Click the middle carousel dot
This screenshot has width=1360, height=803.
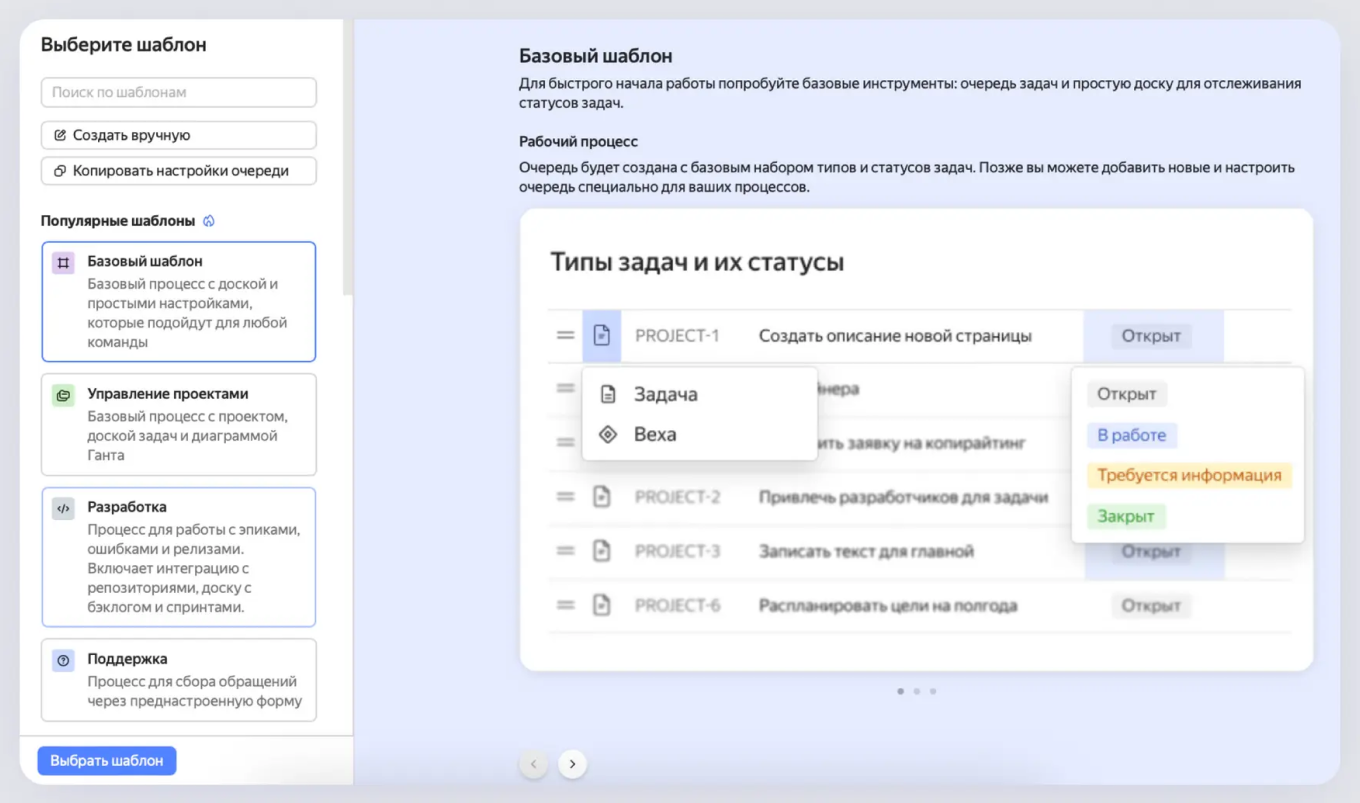click(x=917, y=690)
